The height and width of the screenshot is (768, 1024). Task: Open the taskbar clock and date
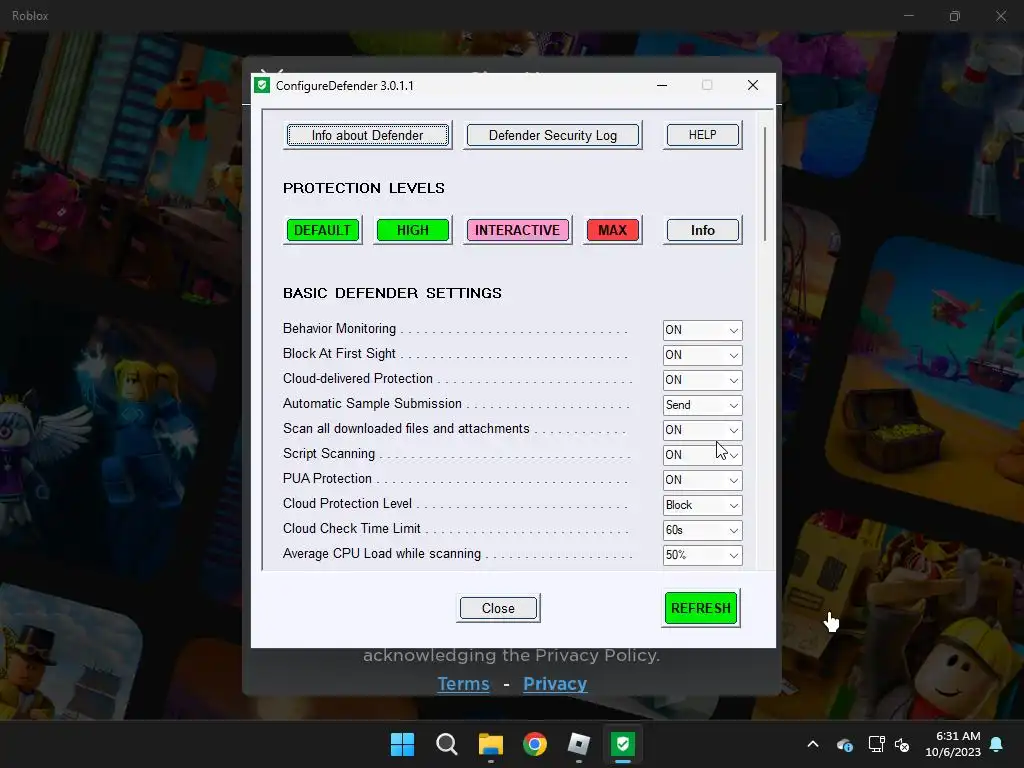coord(953,744)
